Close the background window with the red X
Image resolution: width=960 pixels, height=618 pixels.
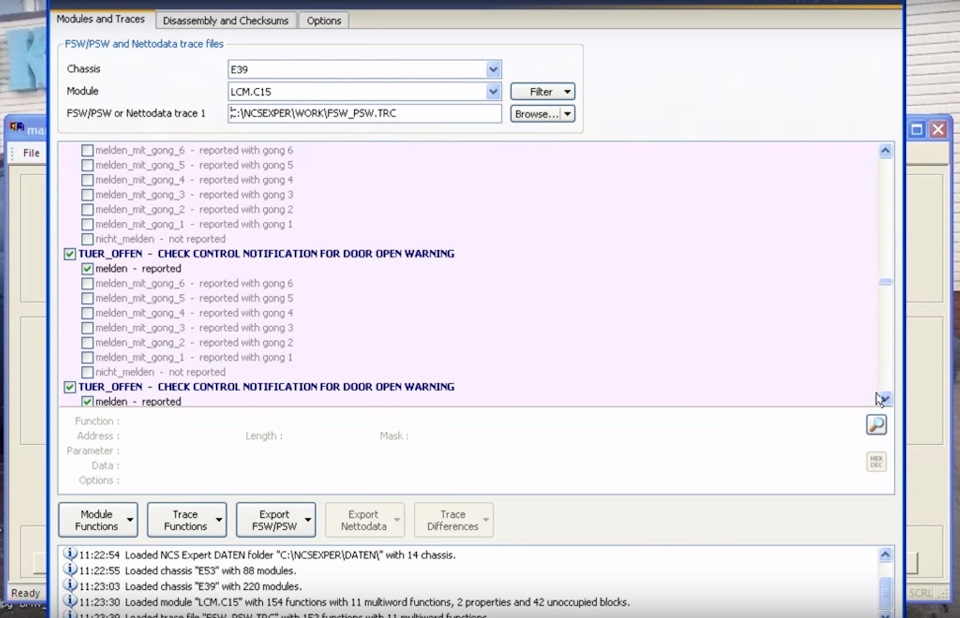coord(938,129)
